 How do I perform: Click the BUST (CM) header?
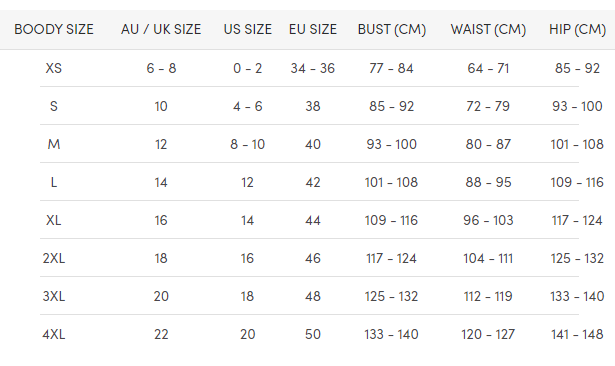pos(391,29)
